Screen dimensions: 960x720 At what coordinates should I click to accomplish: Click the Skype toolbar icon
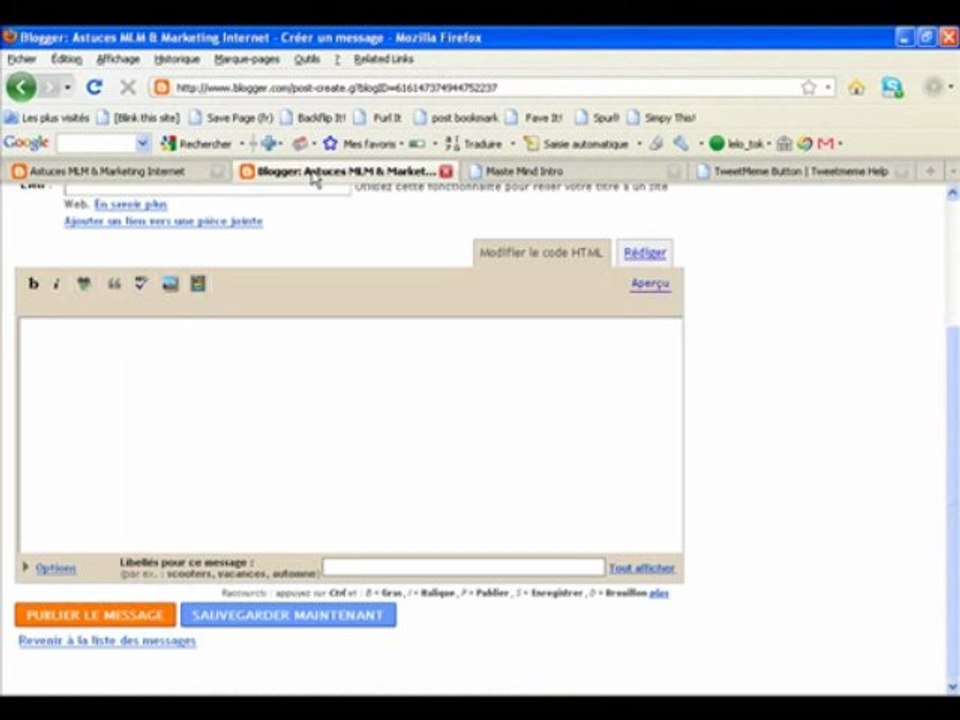(892, 88)
